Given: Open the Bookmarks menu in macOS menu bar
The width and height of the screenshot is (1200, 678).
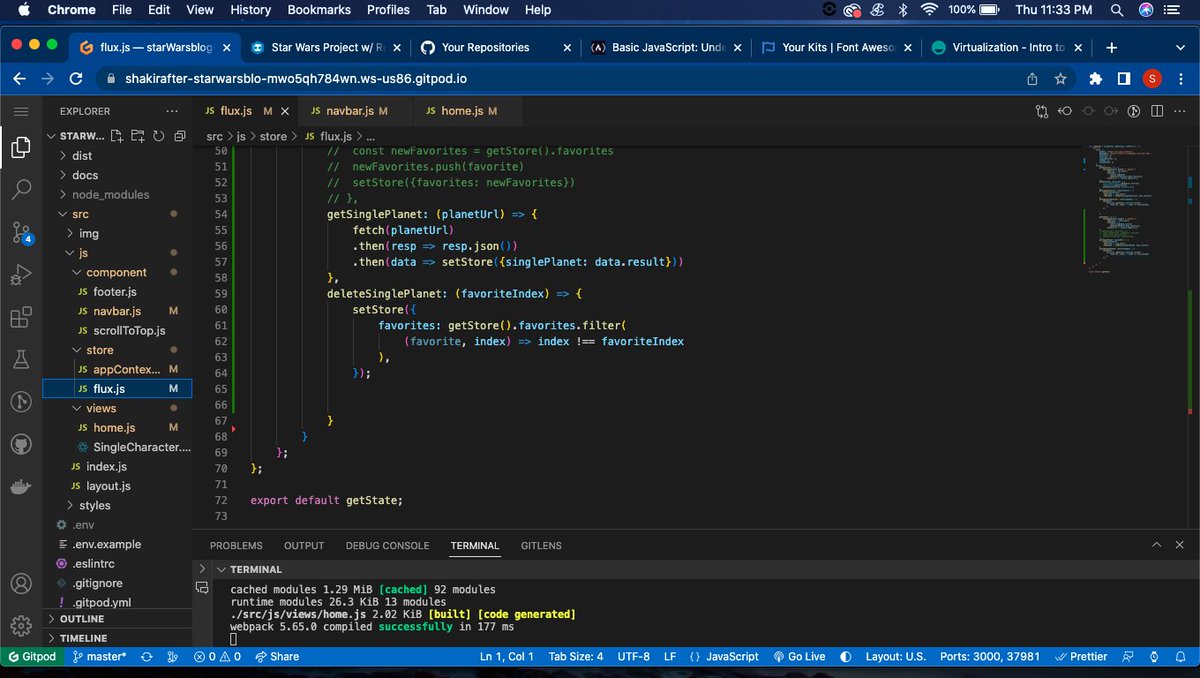Looking at the screenshot, I should click(x=319, y=10).
